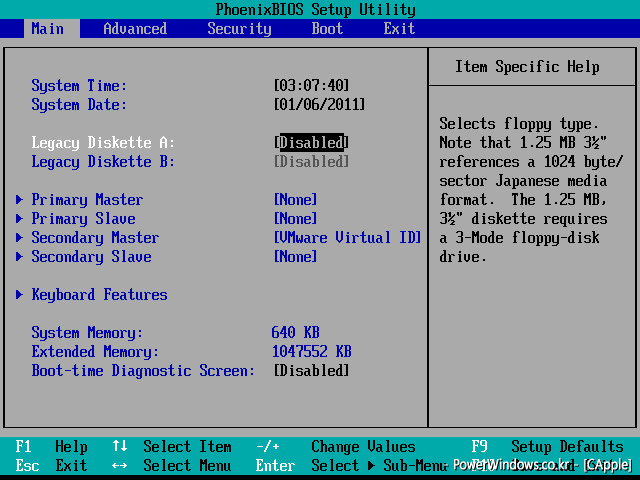Click the Legacy Diskette B label
The width and height of the screenshot is (640, 480).
click(x=103, y=162)
